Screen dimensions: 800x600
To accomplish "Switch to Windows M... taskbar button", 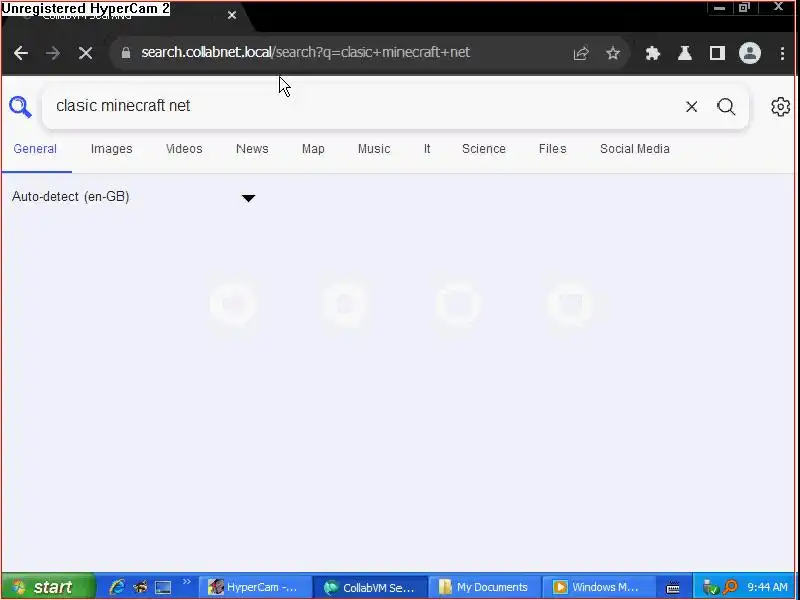I will coord(598,587).
